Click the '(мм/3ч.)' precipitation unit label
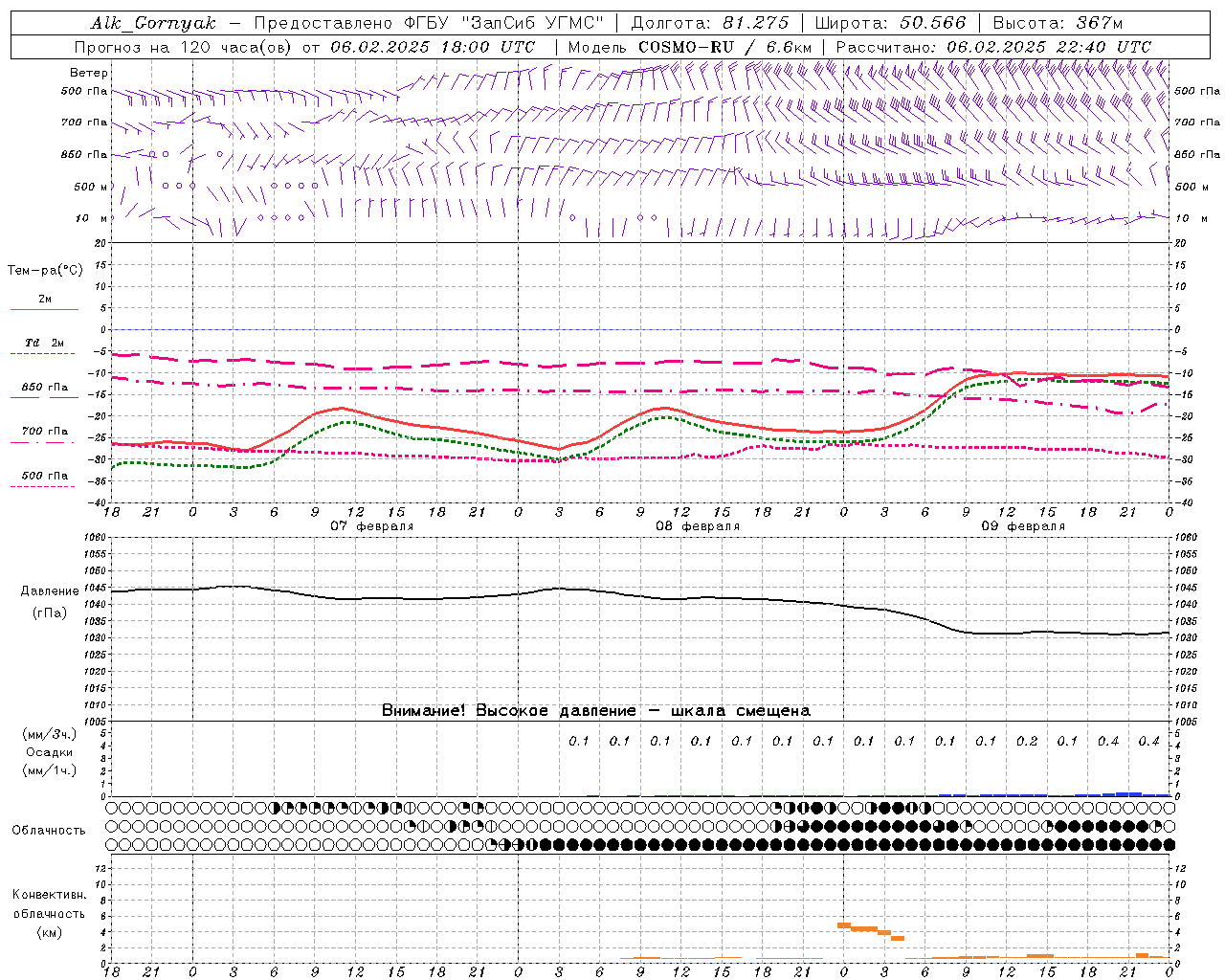This screenshot has height=980, width=1225. tap(50, 734)
